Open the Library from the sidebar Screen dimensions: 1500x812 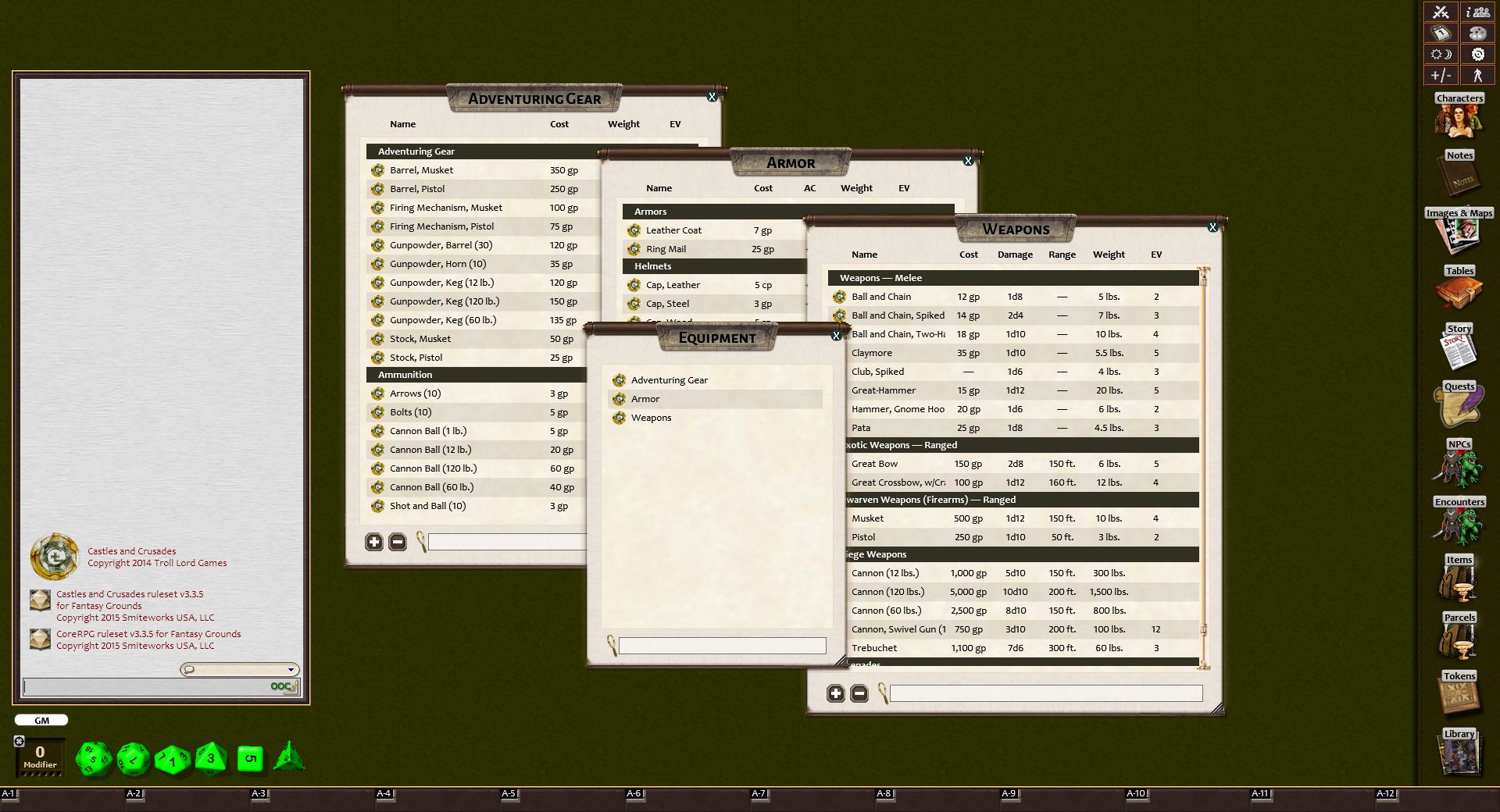(1459, 754)
